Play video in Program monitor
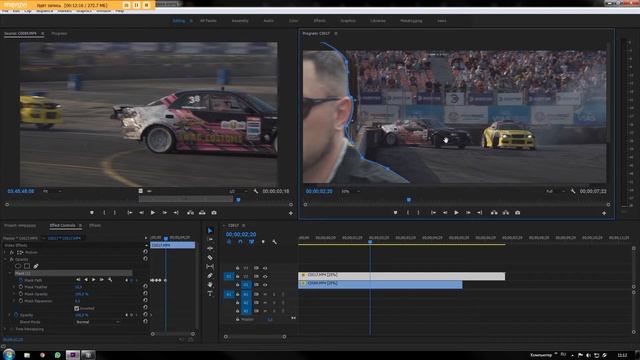Image resolution: width=640 pixels, height=360 pixels. click(456, 213)
